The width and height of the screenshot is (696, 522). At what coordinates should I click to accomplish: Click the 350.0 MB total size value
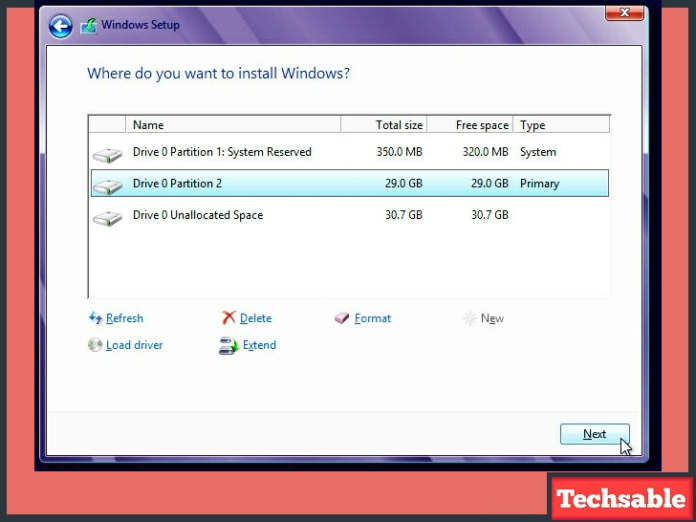[x=399, y=152]
